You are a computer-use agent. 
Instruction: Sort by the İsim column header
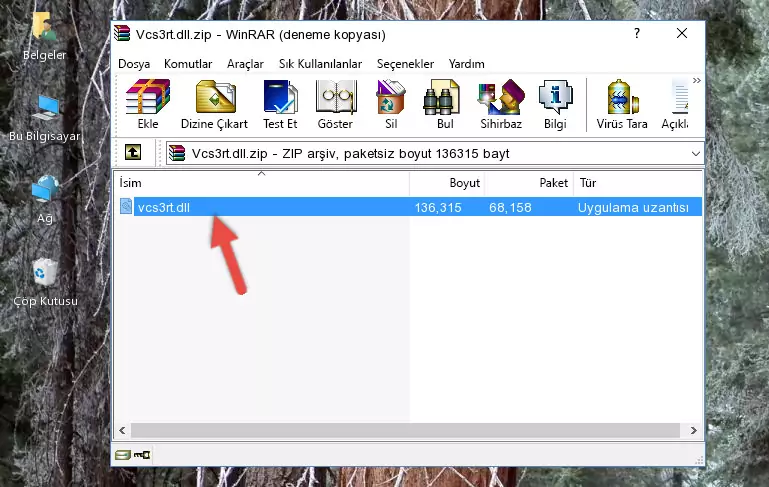pyautogui.click(x=262, y=183)
